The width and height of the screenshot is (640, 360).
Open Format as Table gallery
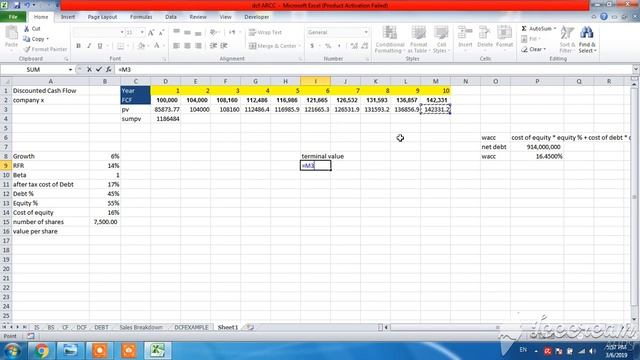point(418,39)
